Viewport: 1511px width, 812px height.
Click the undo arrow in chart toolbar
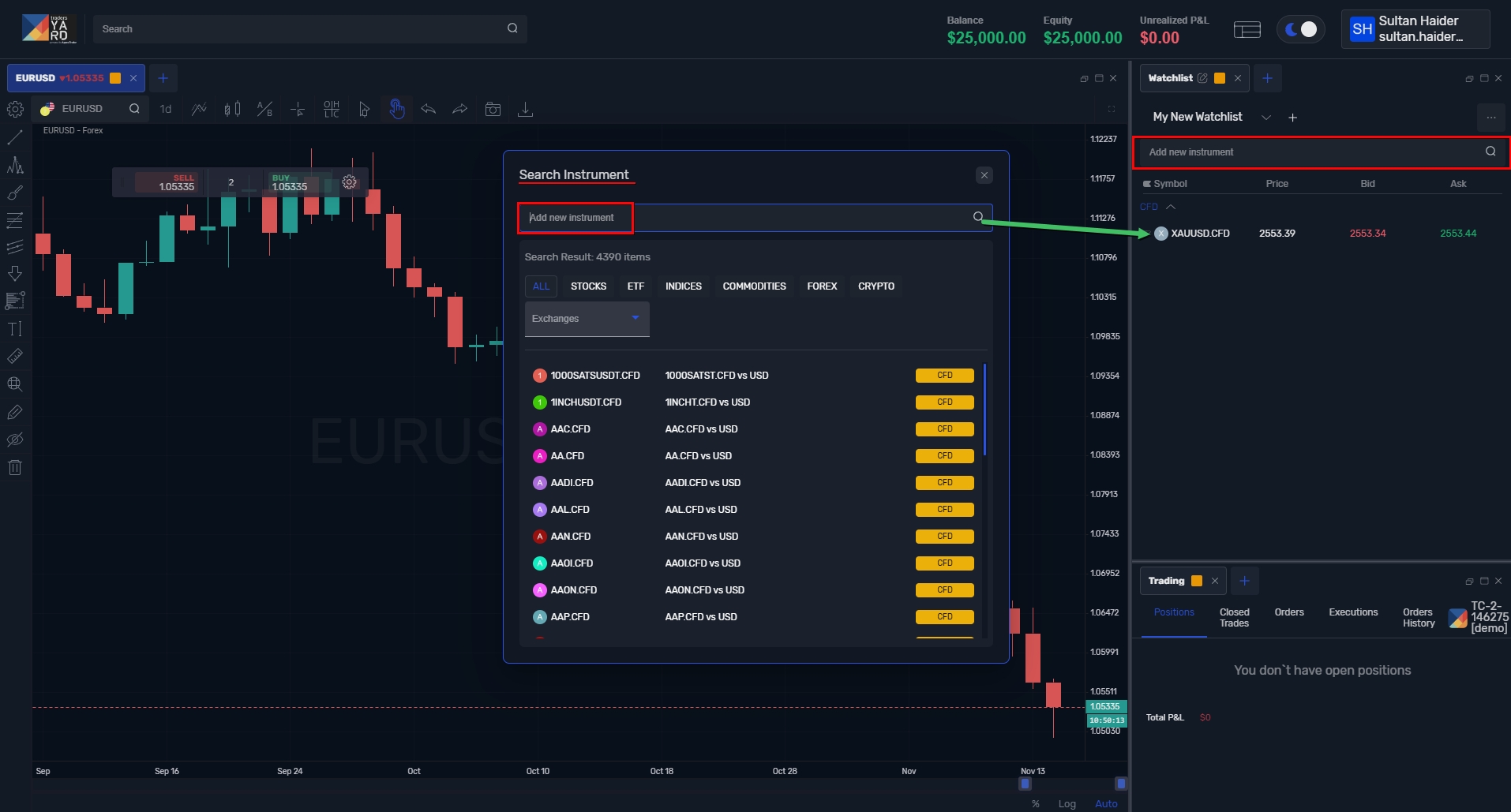(x=429, y=109)
